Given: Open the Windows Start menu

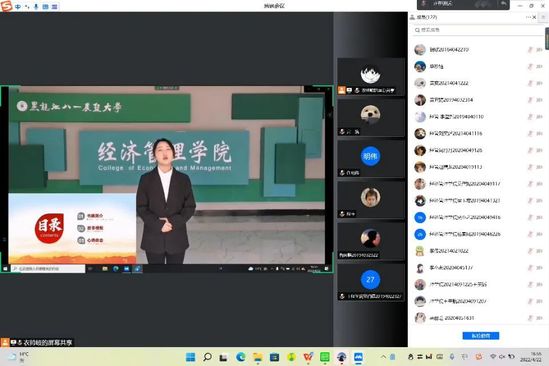Looking at the screenshot, I should click(x=190, y=357).
